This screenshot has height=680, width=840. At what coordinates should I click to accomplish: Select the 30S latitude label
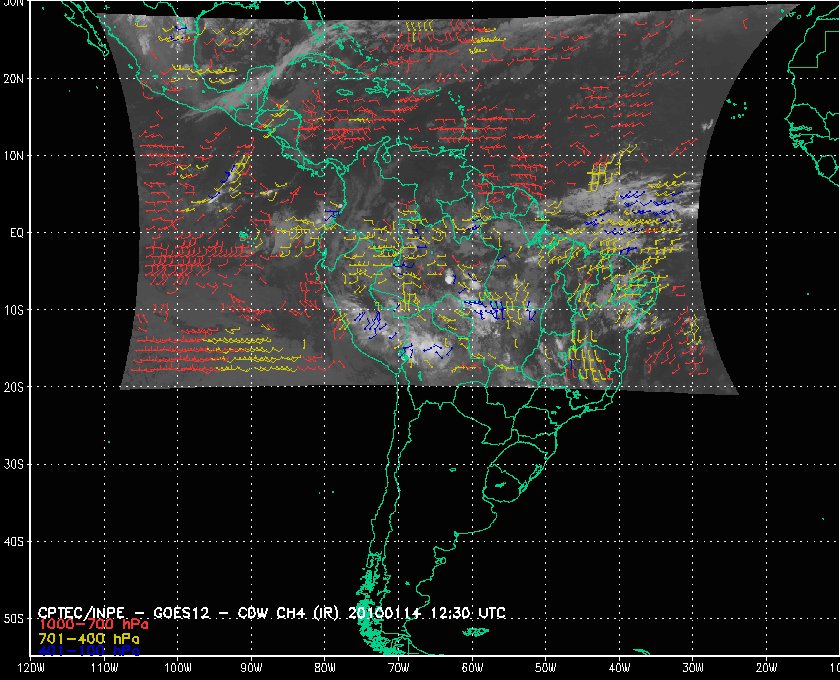(13, 464)
